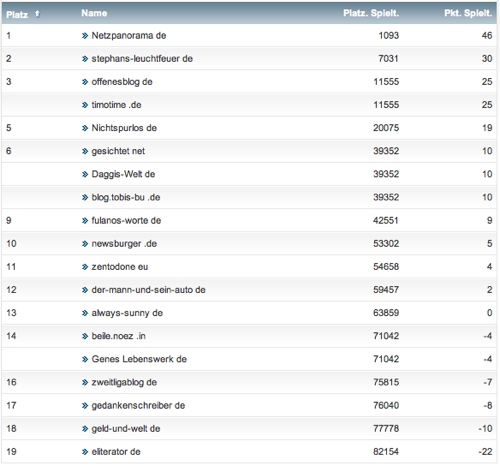Select the value 82154 in eliterator row
Screen dimensions: 500x466
click(386, 452)
